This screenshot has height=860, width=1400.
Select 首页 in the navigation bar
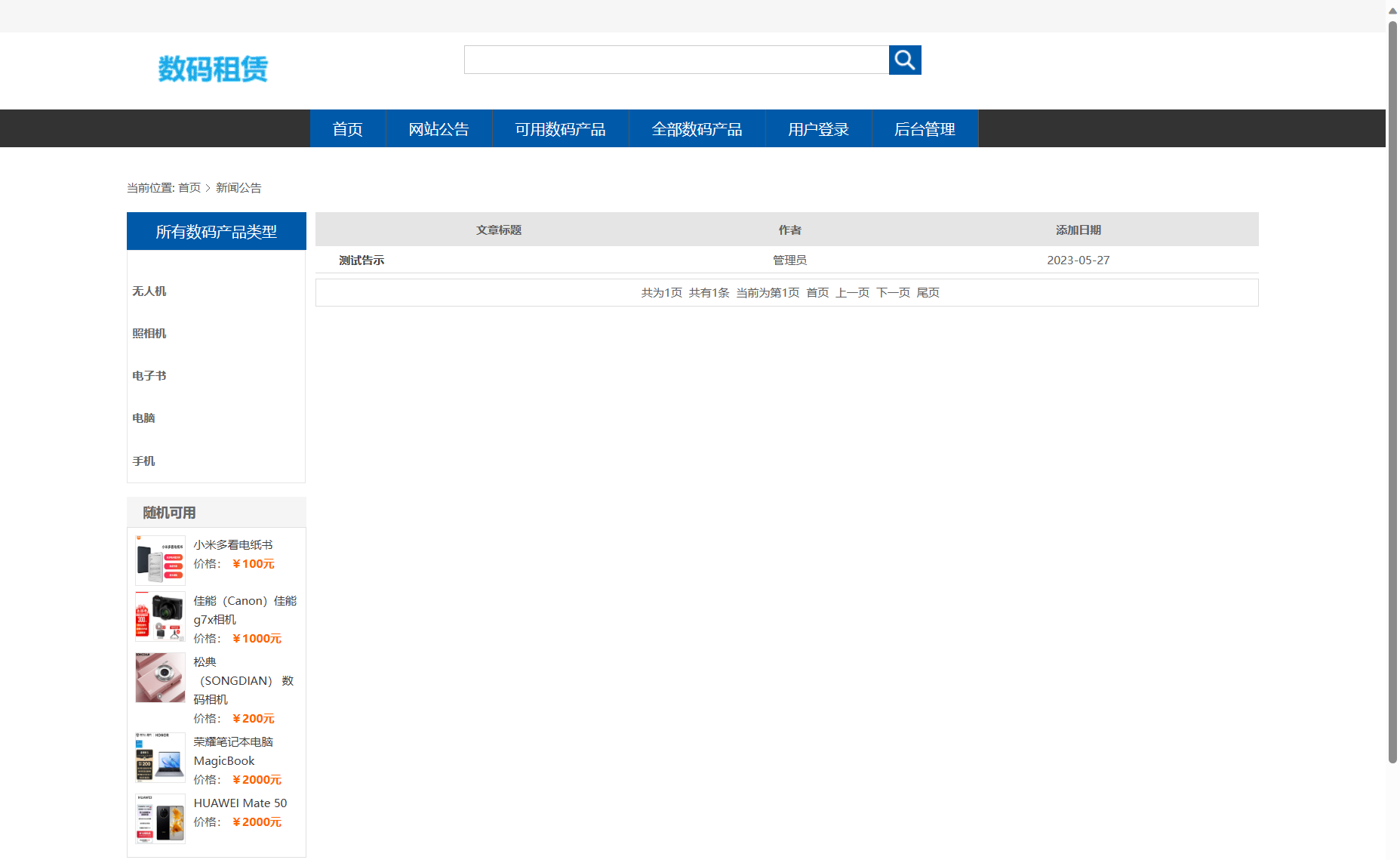pyautogui.click(x=347, y=128)
